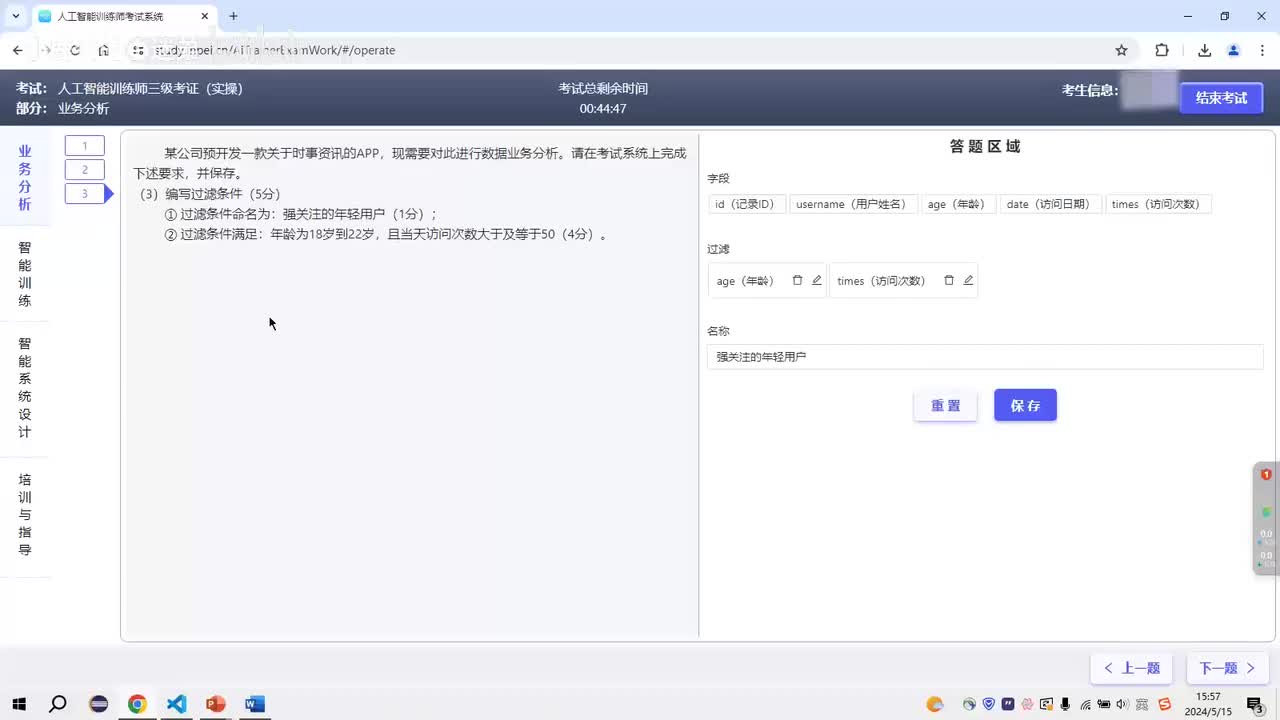The height and width of the screenshot is (720, 1280).
Task: Switch to 智能训练 section
Action: (x=25, y=274)
